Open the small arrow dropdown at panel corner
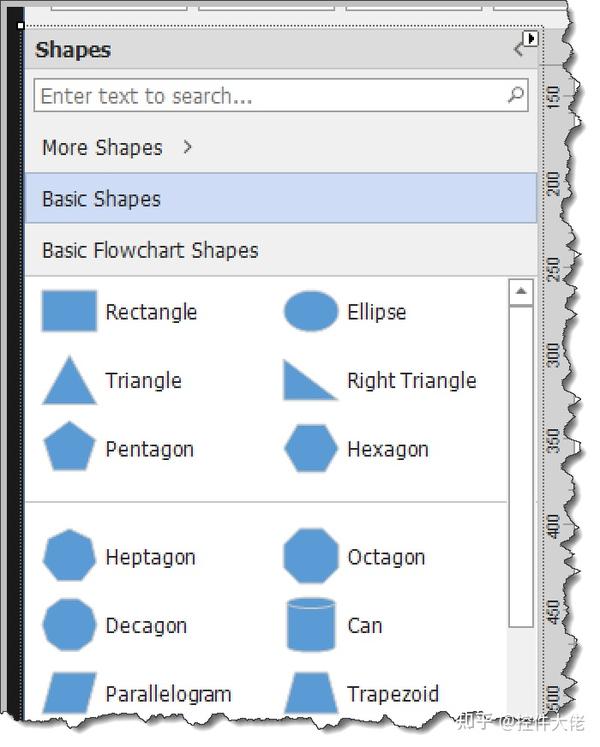Screen dimensions: 600x747 (531, 38)
